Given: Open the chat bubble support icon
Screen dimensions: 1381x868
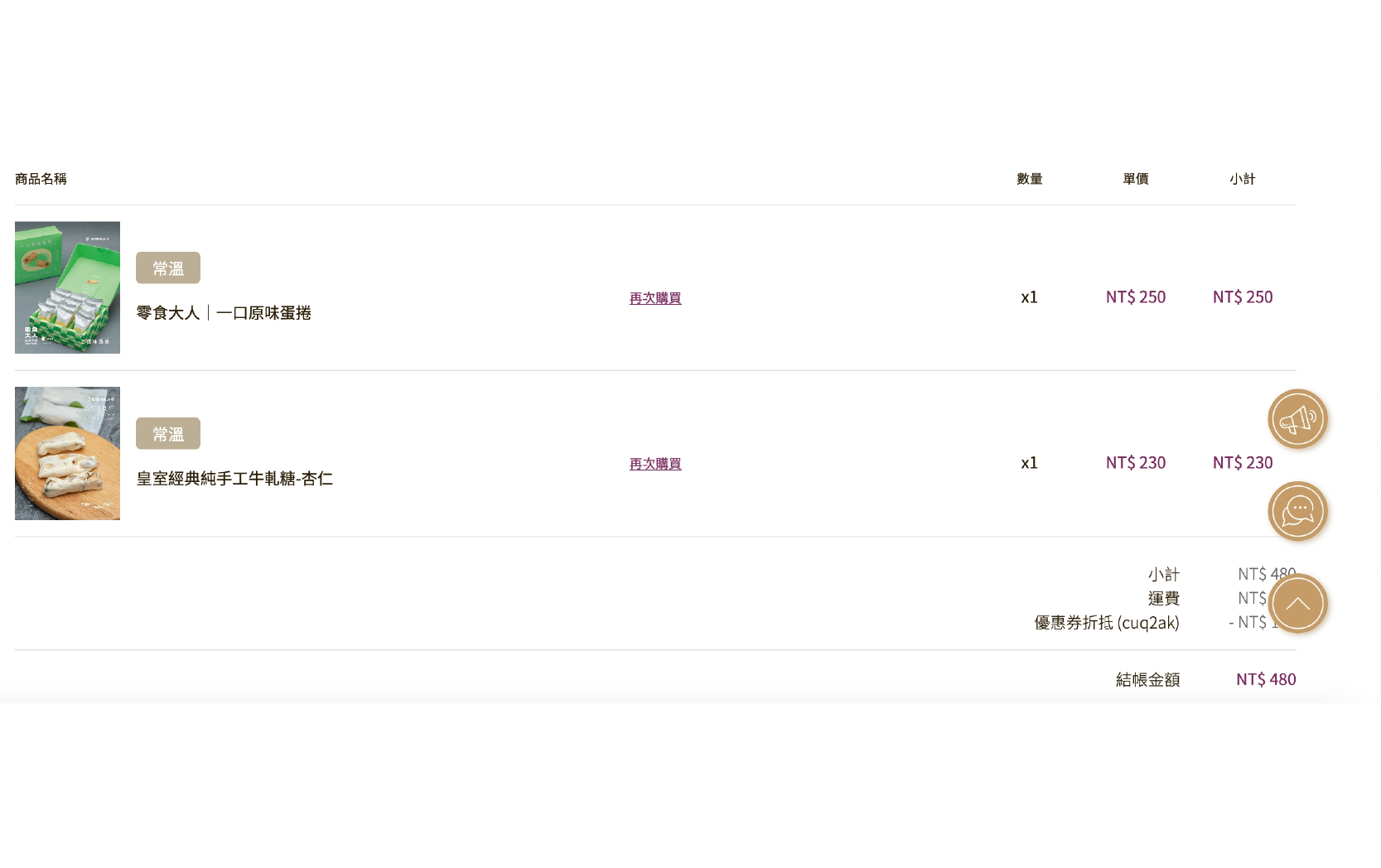Looking at the screenshot, I should (1297, 511).
